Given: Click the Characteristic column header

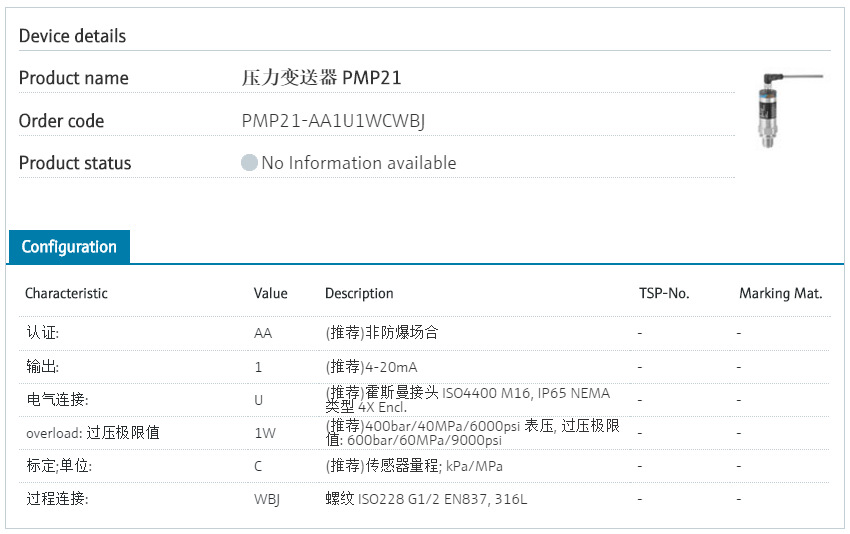Looking at the screenshot, I should tap(66, 293).
